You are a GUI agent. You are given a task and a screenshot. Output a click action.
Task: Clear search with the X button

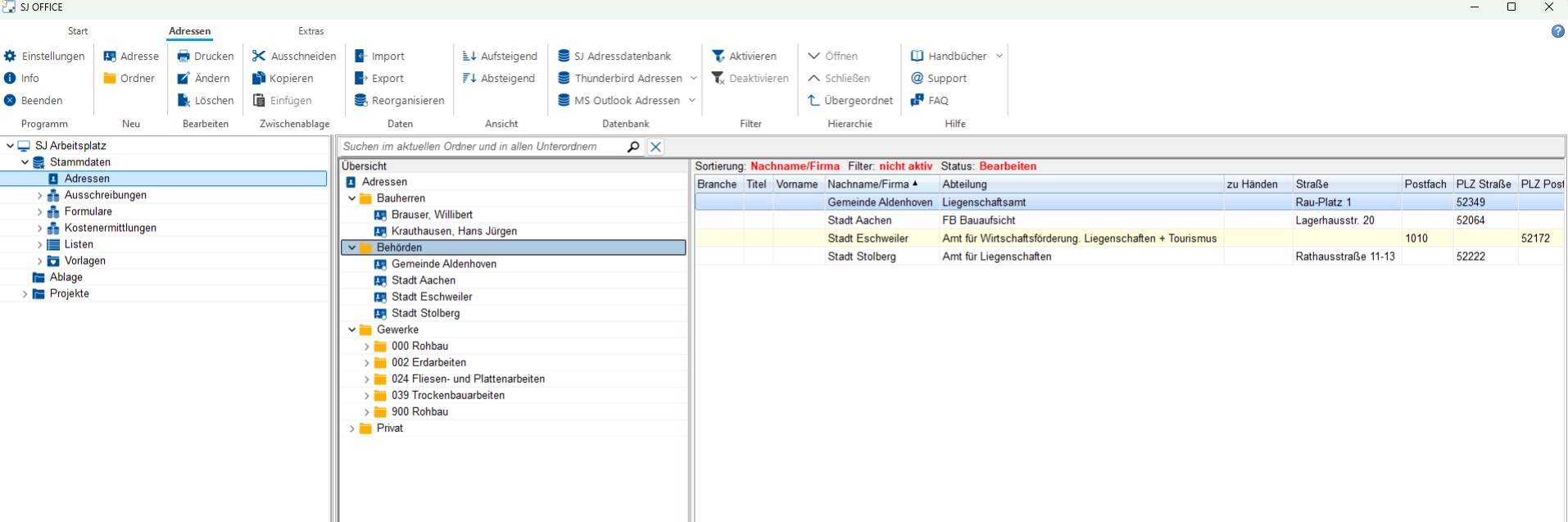655,147
